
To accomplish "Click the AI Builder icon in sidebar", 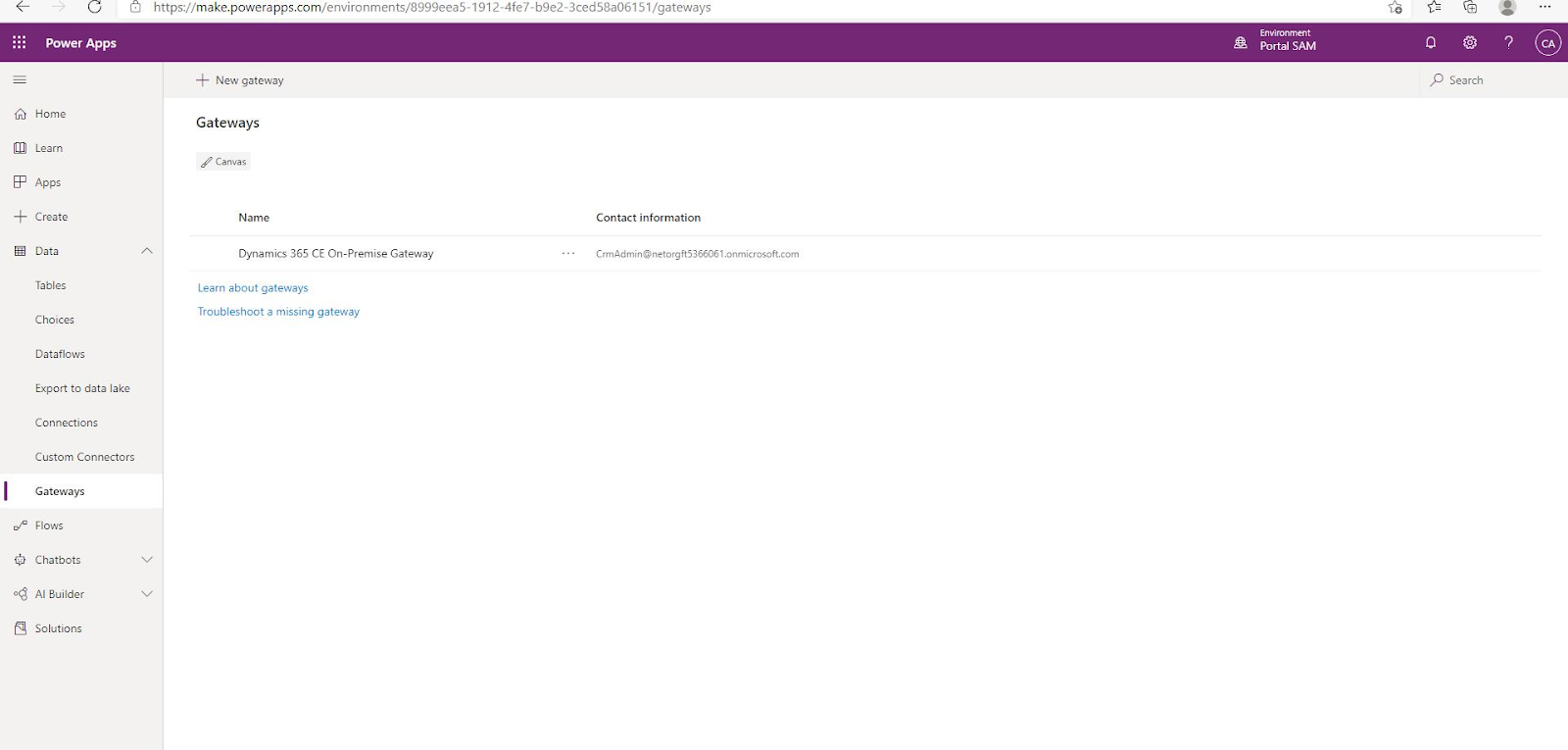I will tap(21, 594).
